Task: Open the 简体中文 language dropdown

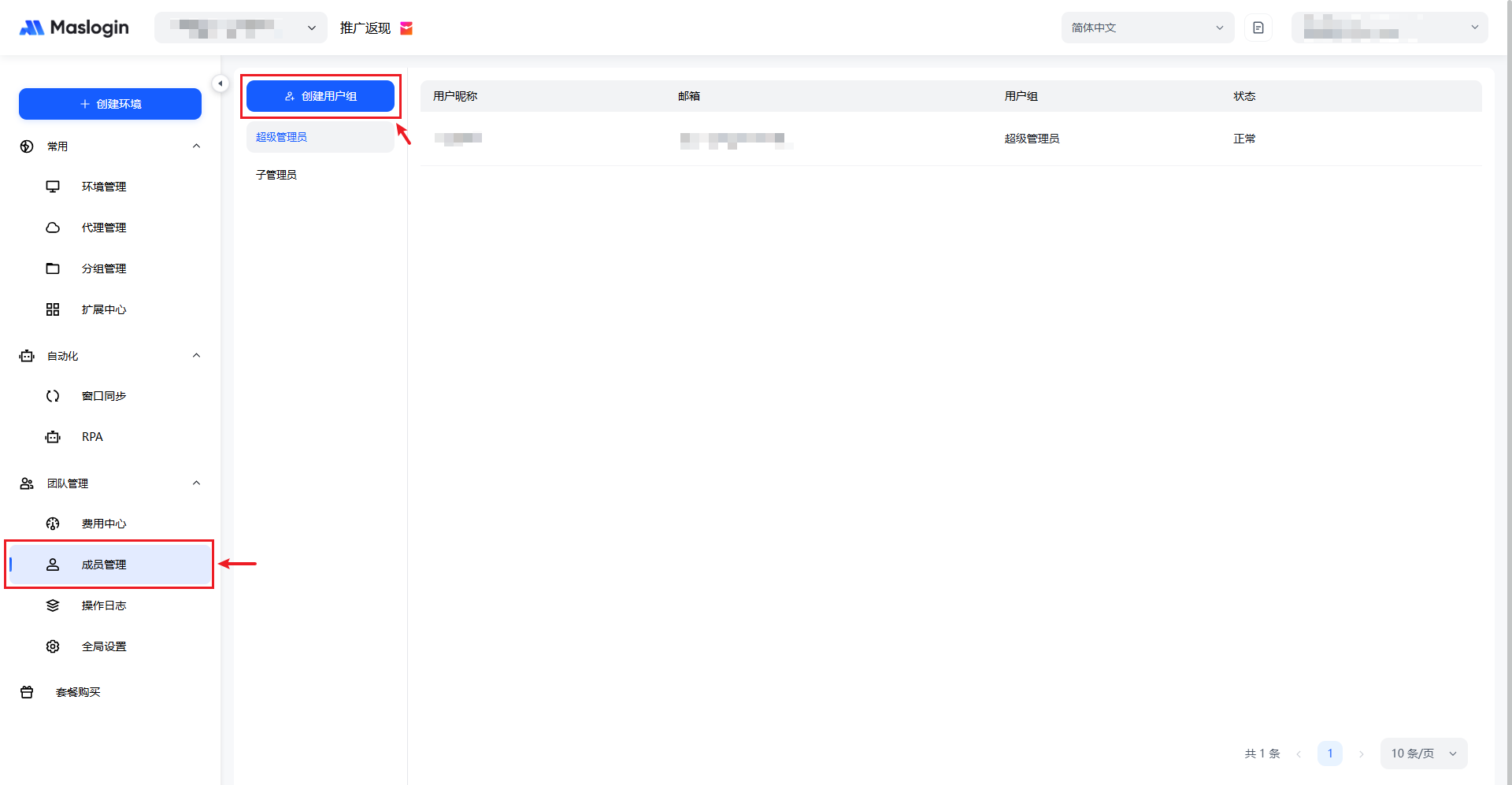Action: click(x=1147, y=28)
